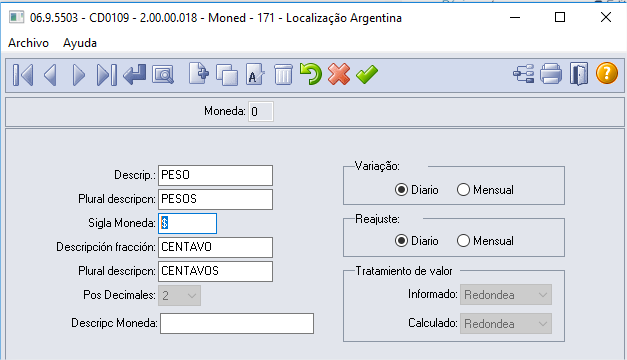Click the field containing CENTAVOS
Image resolution: width=627 pixels, height=360 pixels.
tap(216, 271)
